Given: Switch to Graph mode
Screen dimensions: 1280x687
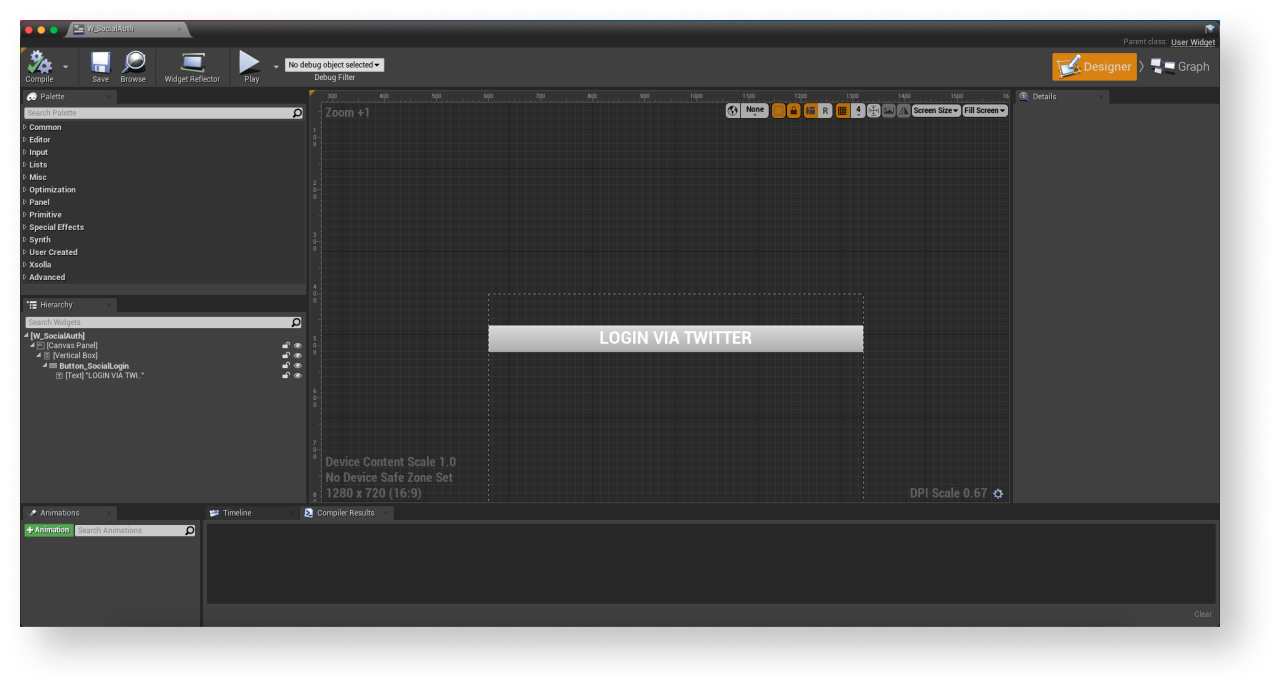Looking at the screenshot, I should (x=1181, y=67).
